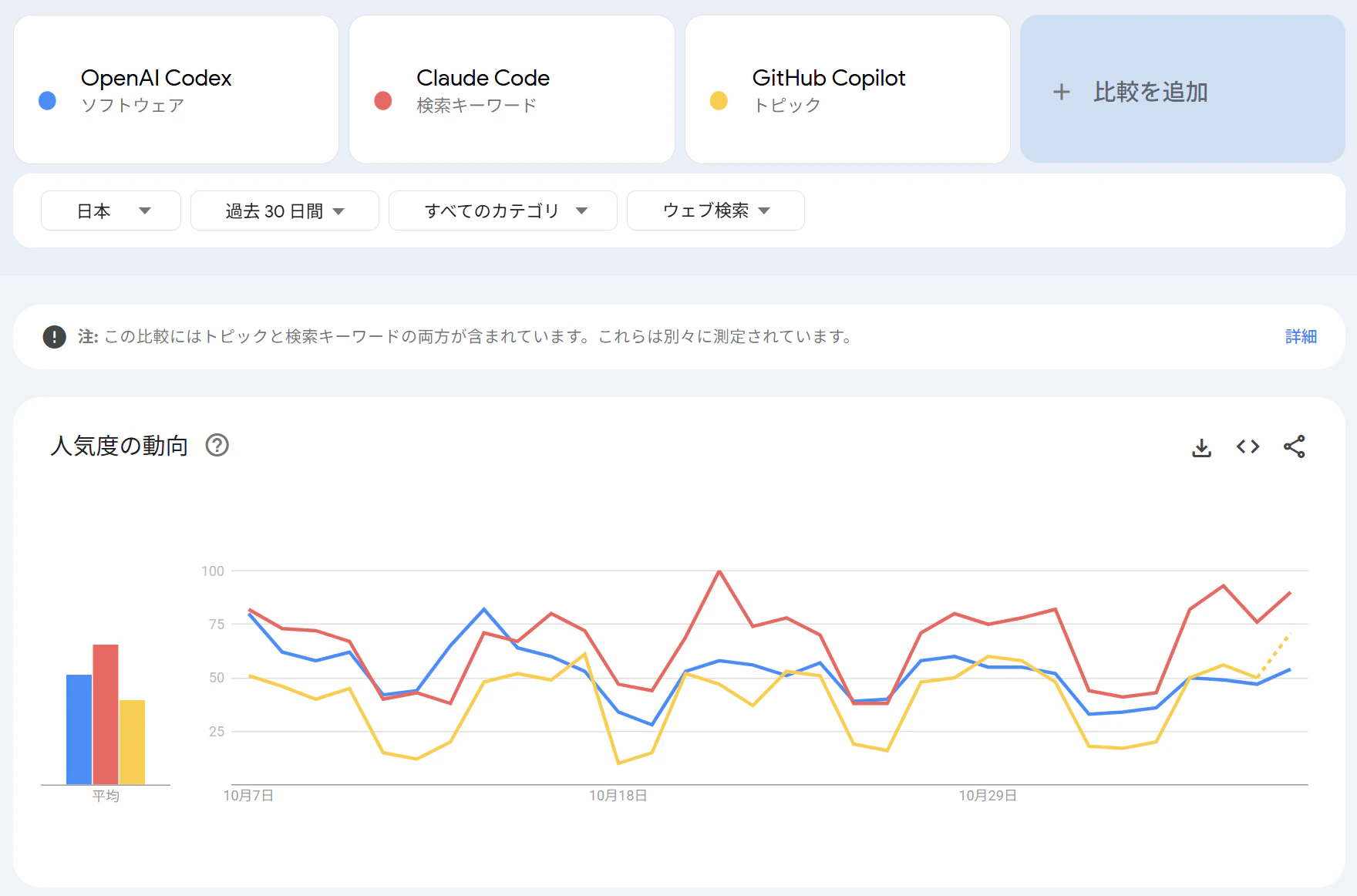1357x896 pixels.
Task: Click the yellow GitHub Copilot color dot
Action: 719,101
